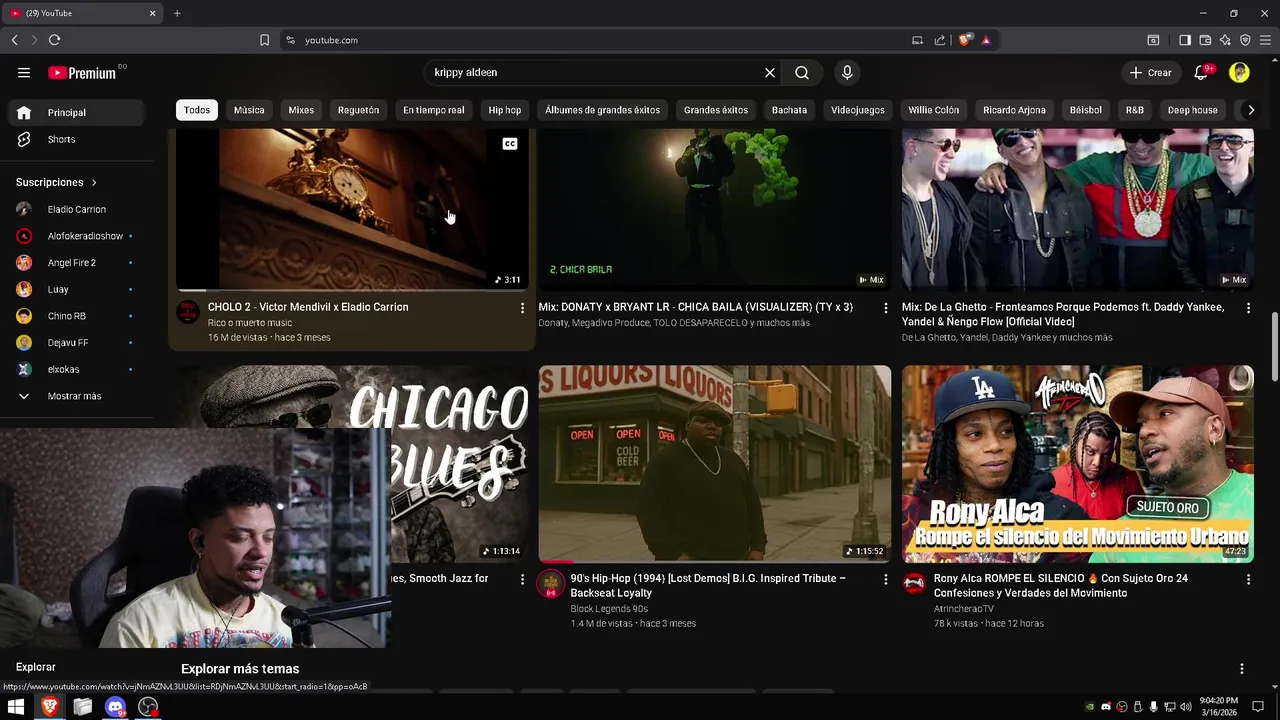Select the Videojuegos filter chip

(858, 110)
